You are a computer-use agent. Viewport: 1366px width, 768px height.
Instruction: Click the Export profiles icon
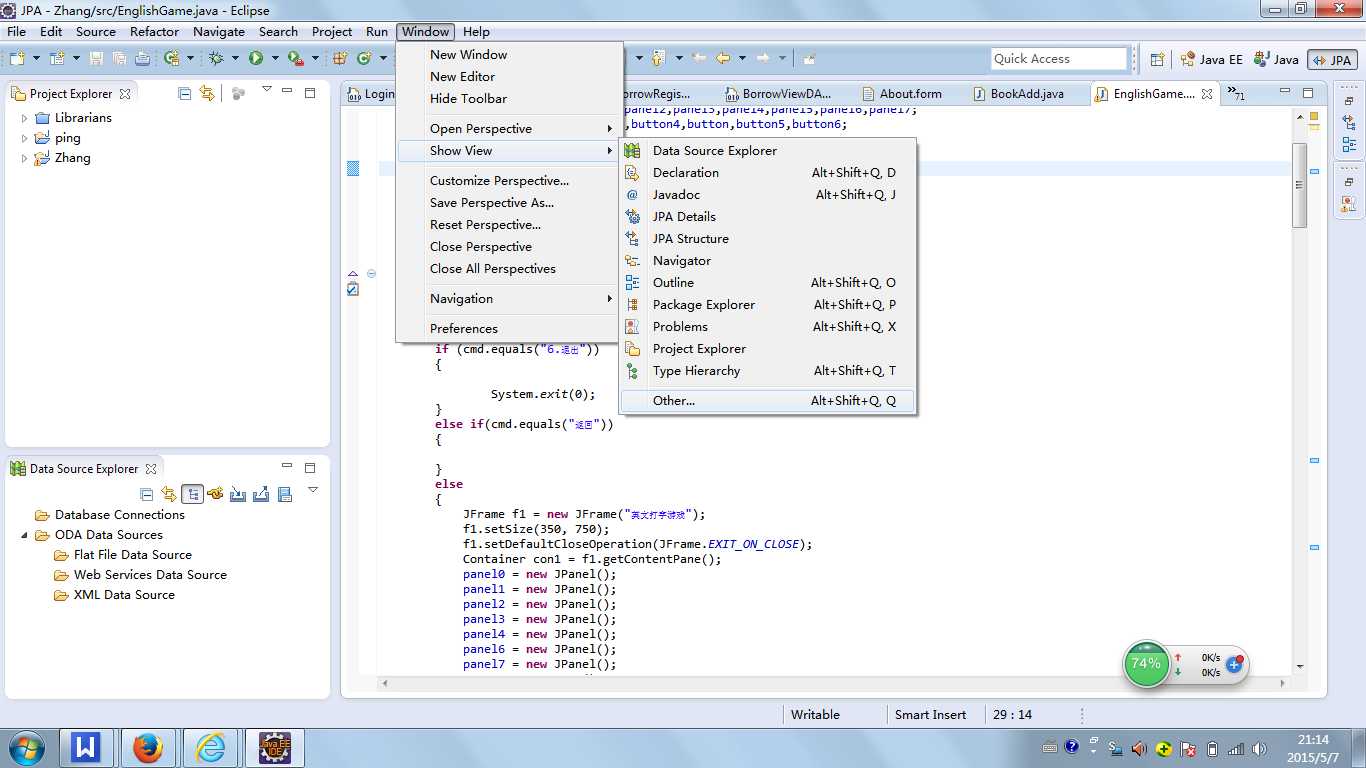[261, 494]
